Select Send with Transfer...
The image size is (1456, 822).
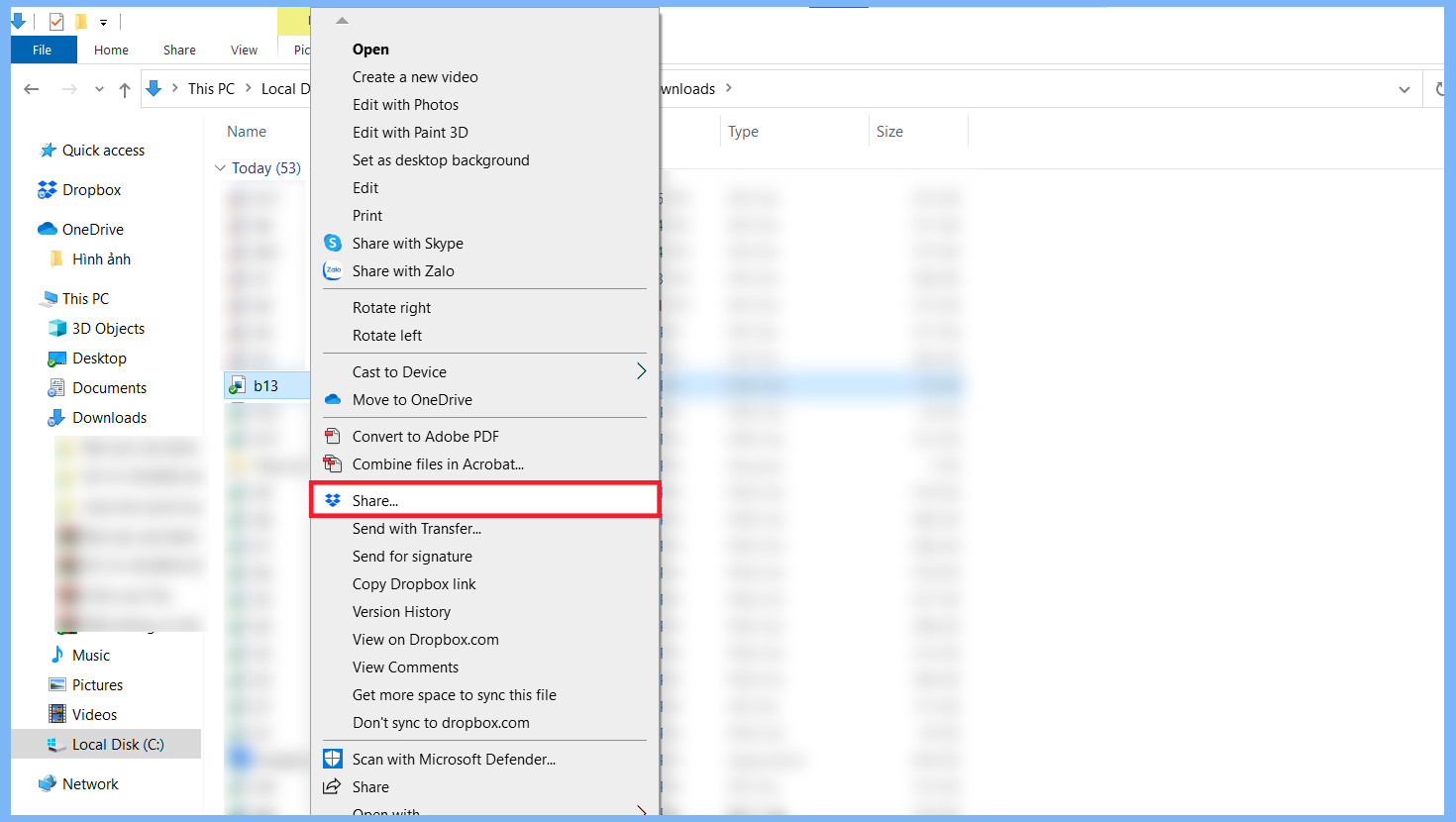(417, 528)
